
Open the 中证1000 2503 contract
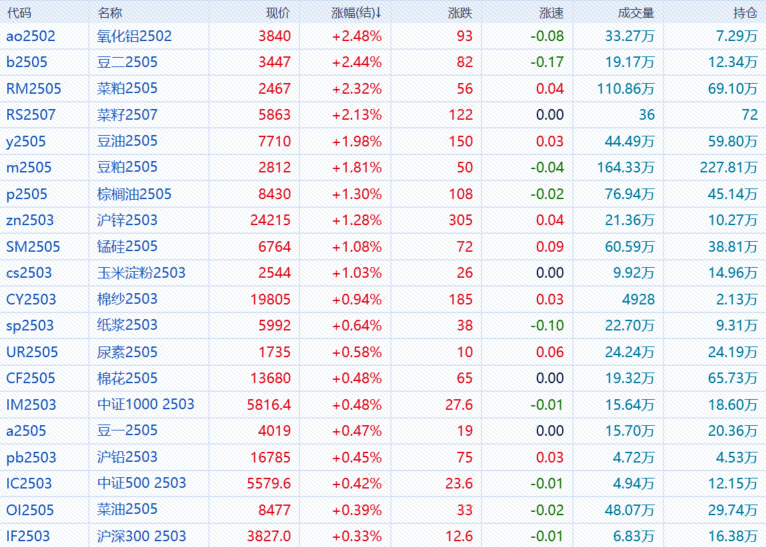point(145,404)
